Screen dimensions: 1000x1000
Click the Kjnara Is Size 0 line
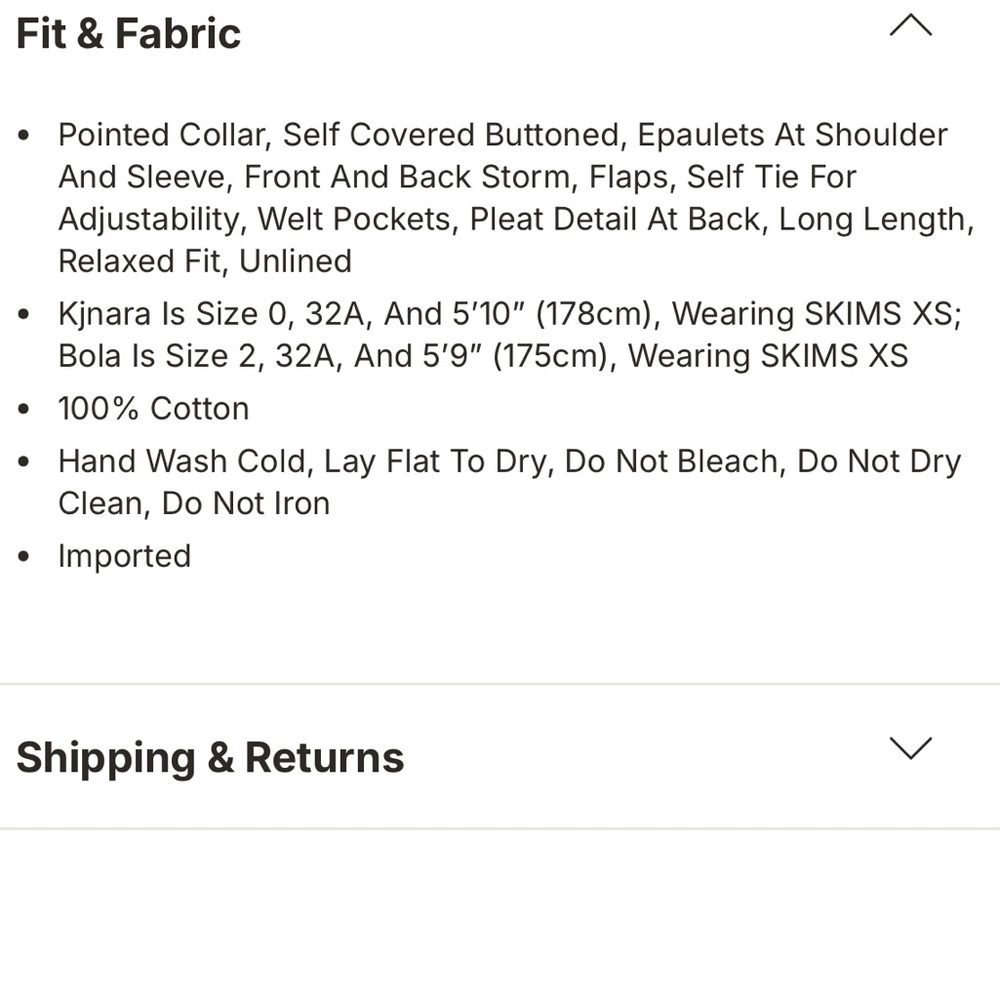510,314
